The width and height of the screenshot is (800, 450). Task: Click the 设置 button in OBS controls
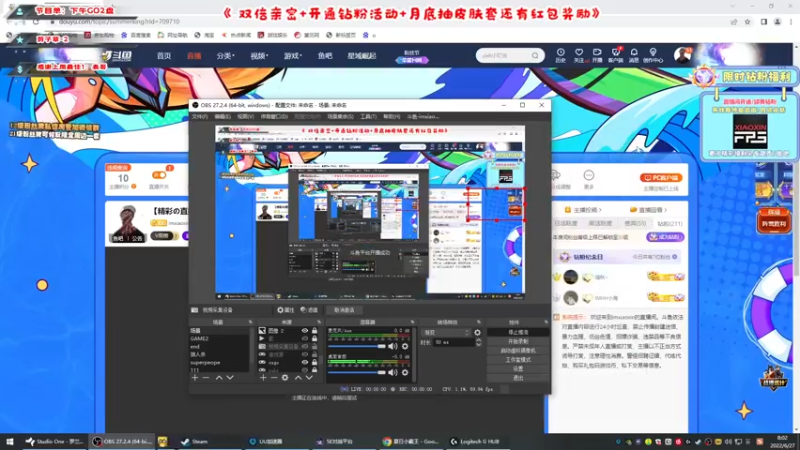pyautogui.click(x=518, y=369)
